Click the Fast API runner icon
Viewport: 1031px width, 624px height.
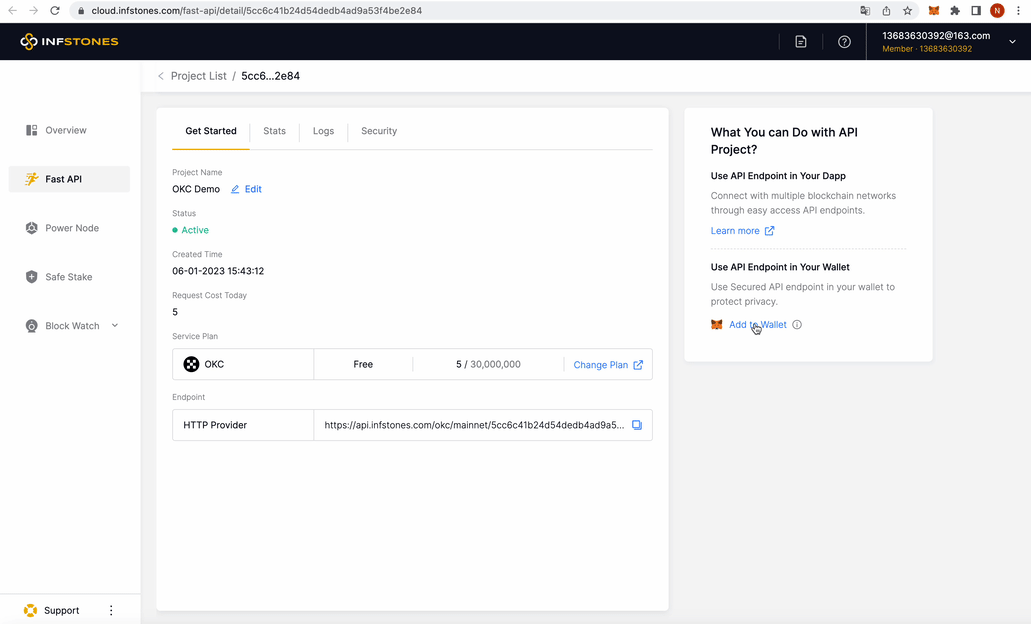tap(31, 179)
